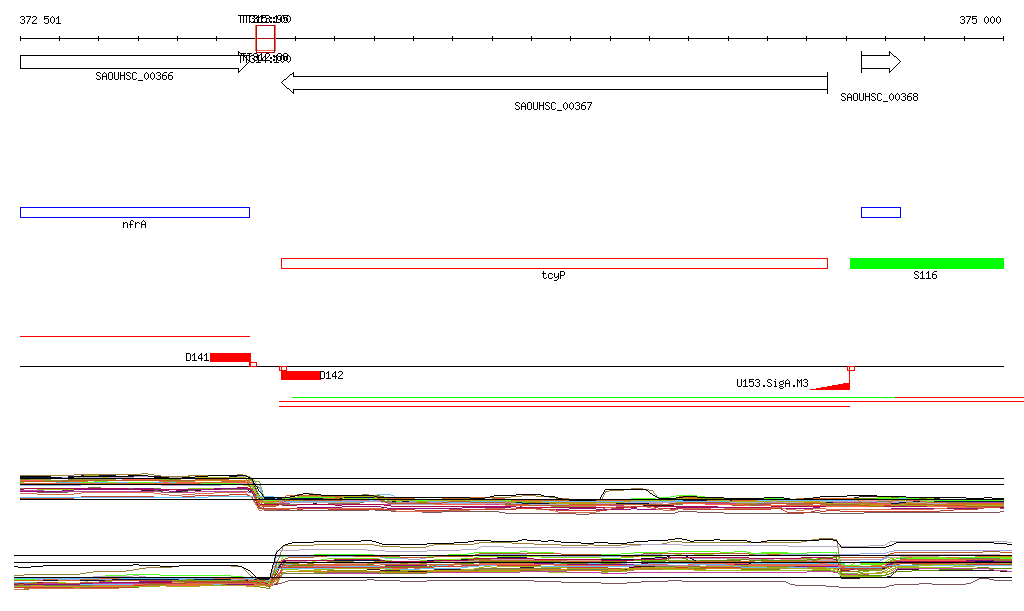This screenshot has width=1024, height=611.
Task: Click the small SAOUHSC_00368 gene arrow
Action: 881,62
